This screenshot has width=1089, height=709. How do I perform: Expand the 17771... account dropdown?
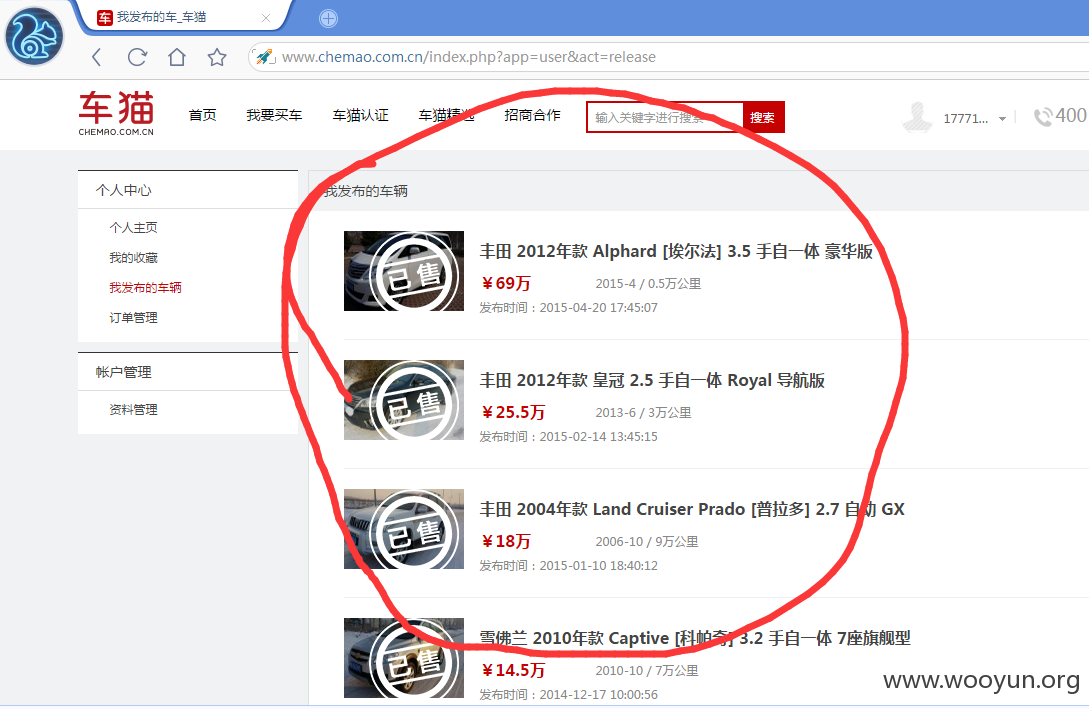click(x=1002, y=119)
